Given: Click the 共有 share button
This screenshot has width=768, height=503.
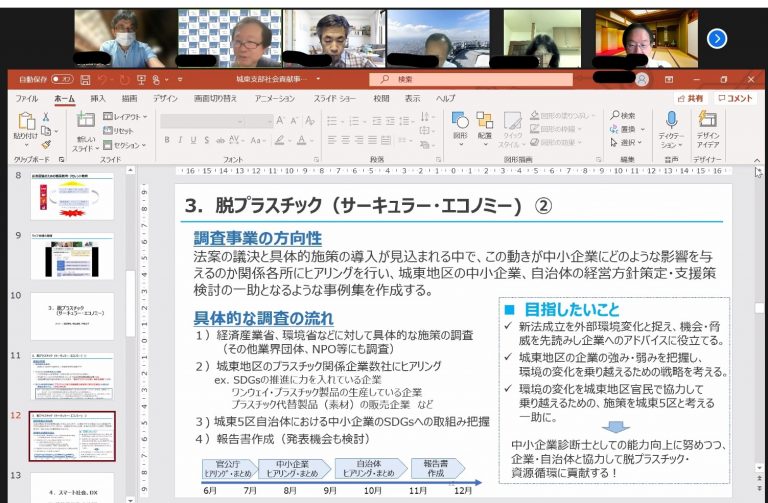Looking at the screenshot, I should point(691,98).
